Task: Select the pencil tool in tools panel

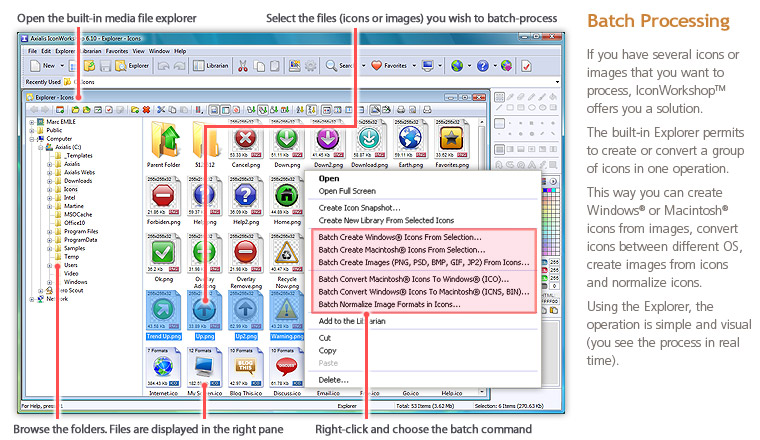Action: [532, 97]
